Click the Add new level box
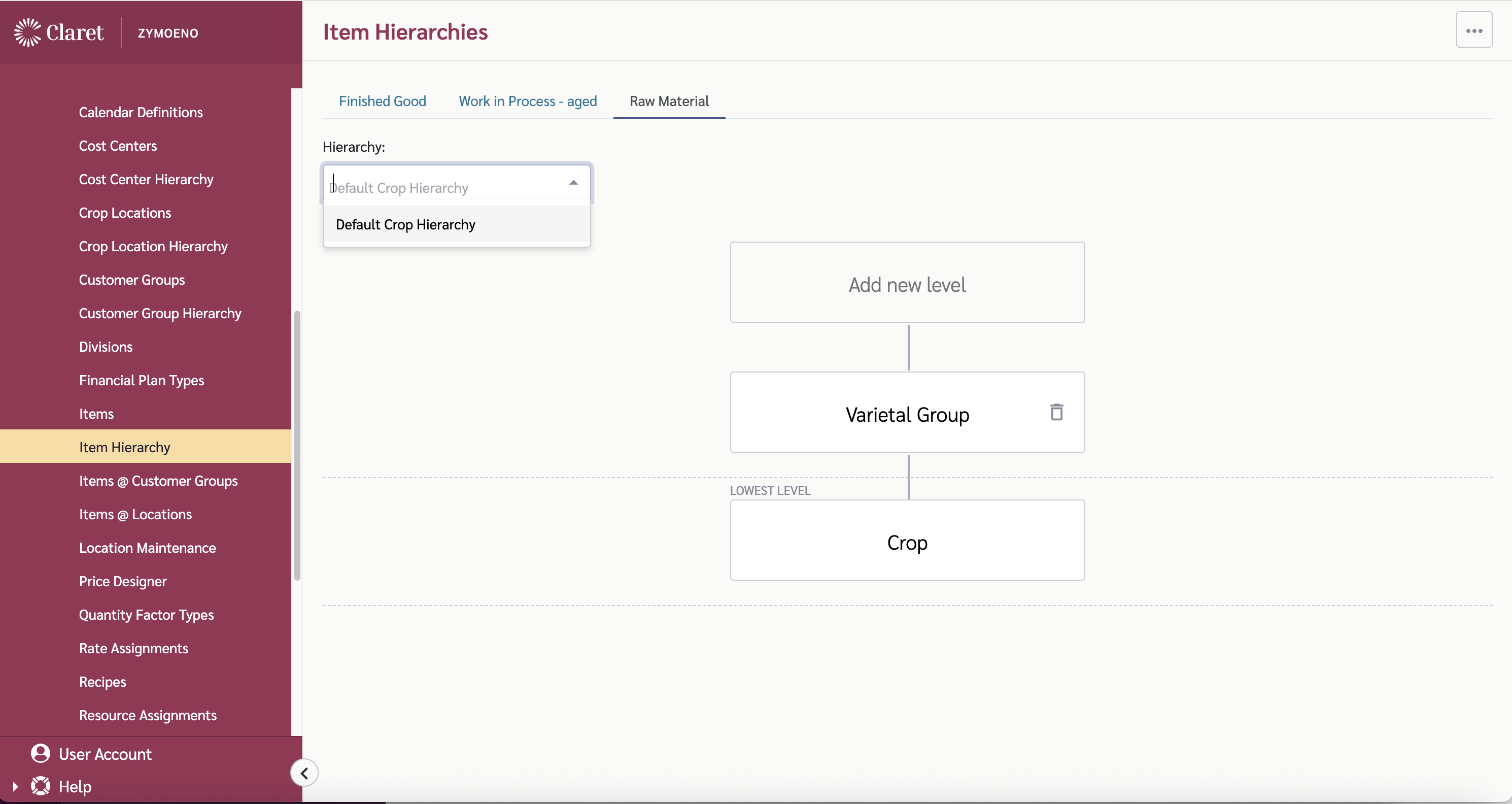This screenshot has height=804, width=1512. tap(907, 284)
